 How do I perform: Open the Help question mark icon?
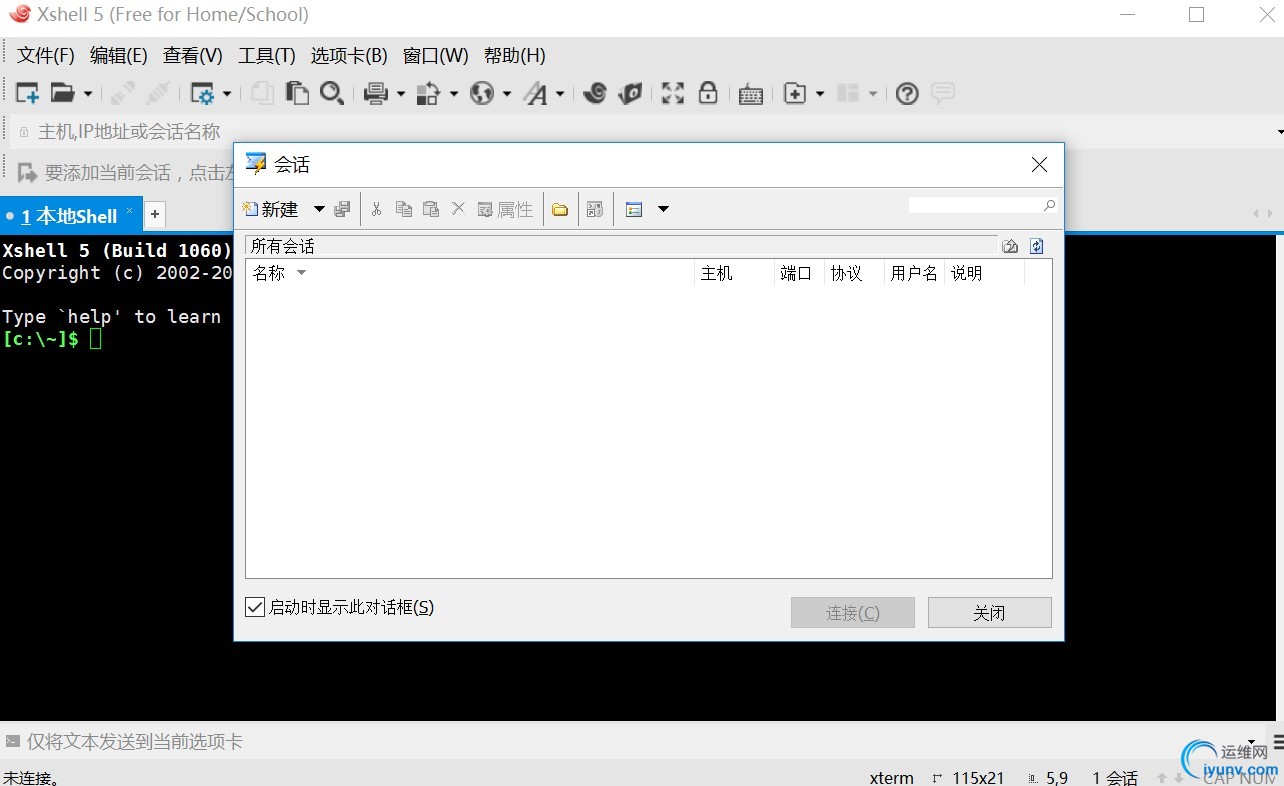(907, 93)
